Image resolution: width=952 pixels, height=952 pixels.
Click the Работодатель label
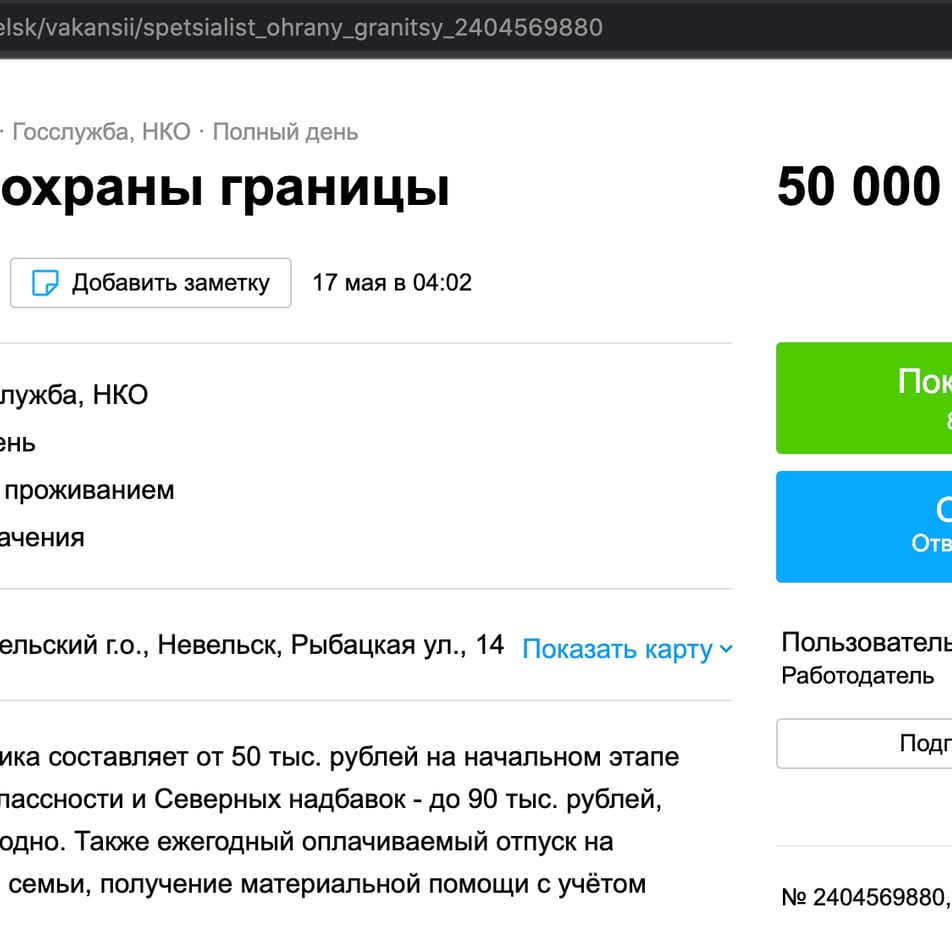pos(857,676)
